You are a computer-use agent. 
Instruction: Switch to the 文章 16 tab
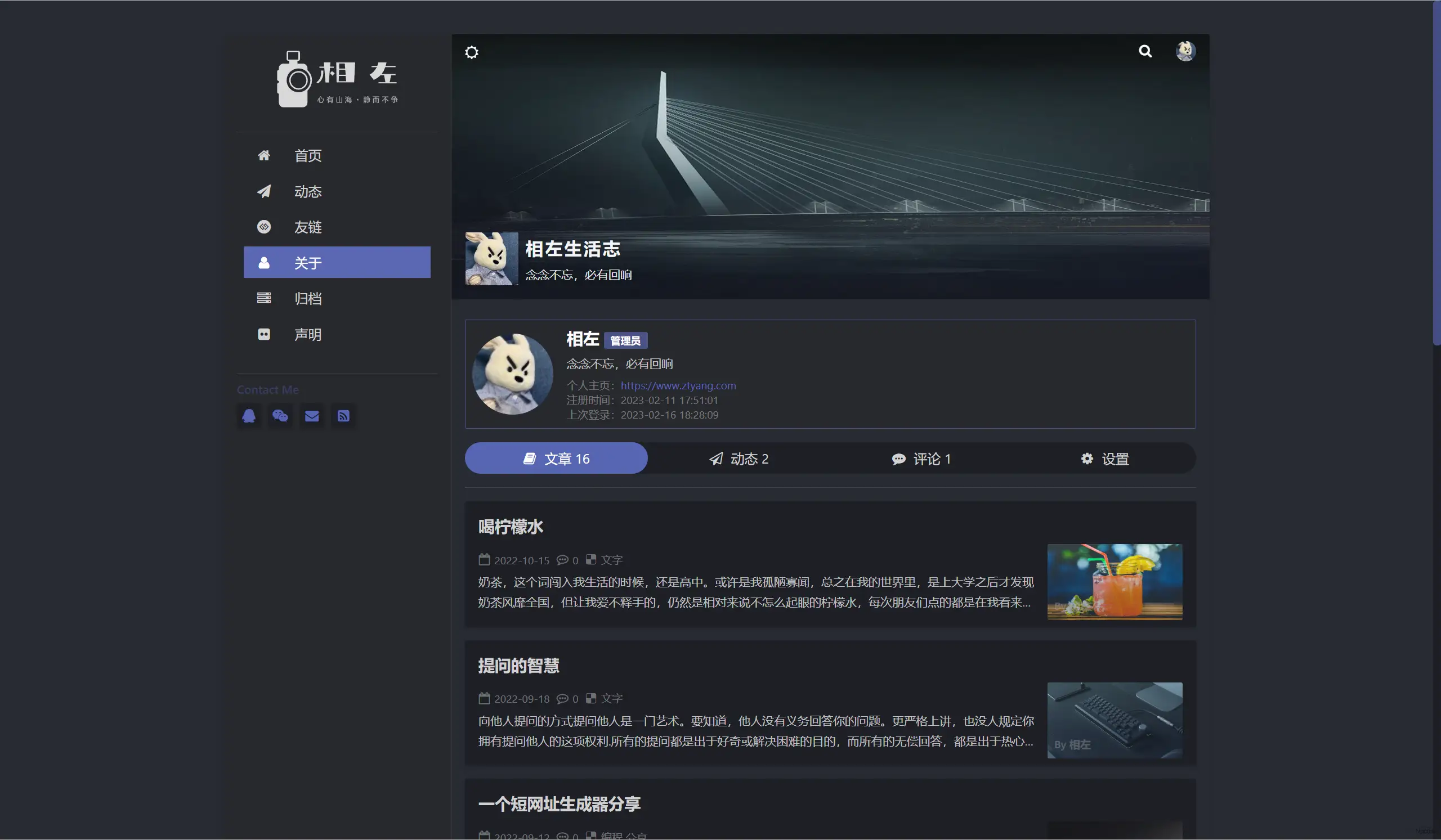pos(556,459)
